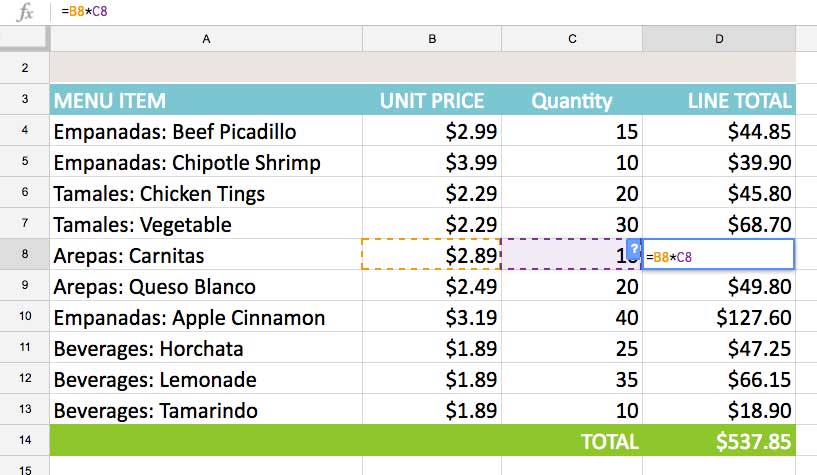The image size is (817, 475).
Task: Click the active cell containing =B8*C8
Action: tap(719, 256)
